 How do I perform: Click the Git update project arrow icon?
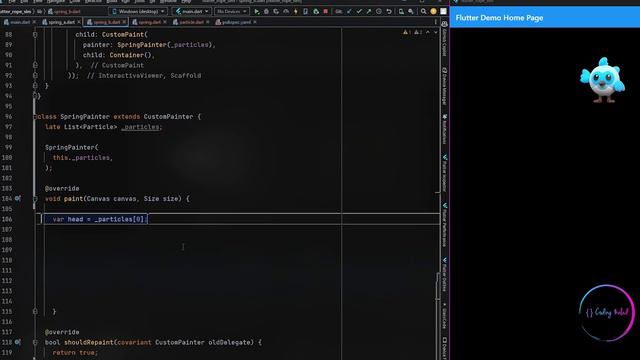pos(349,11)
